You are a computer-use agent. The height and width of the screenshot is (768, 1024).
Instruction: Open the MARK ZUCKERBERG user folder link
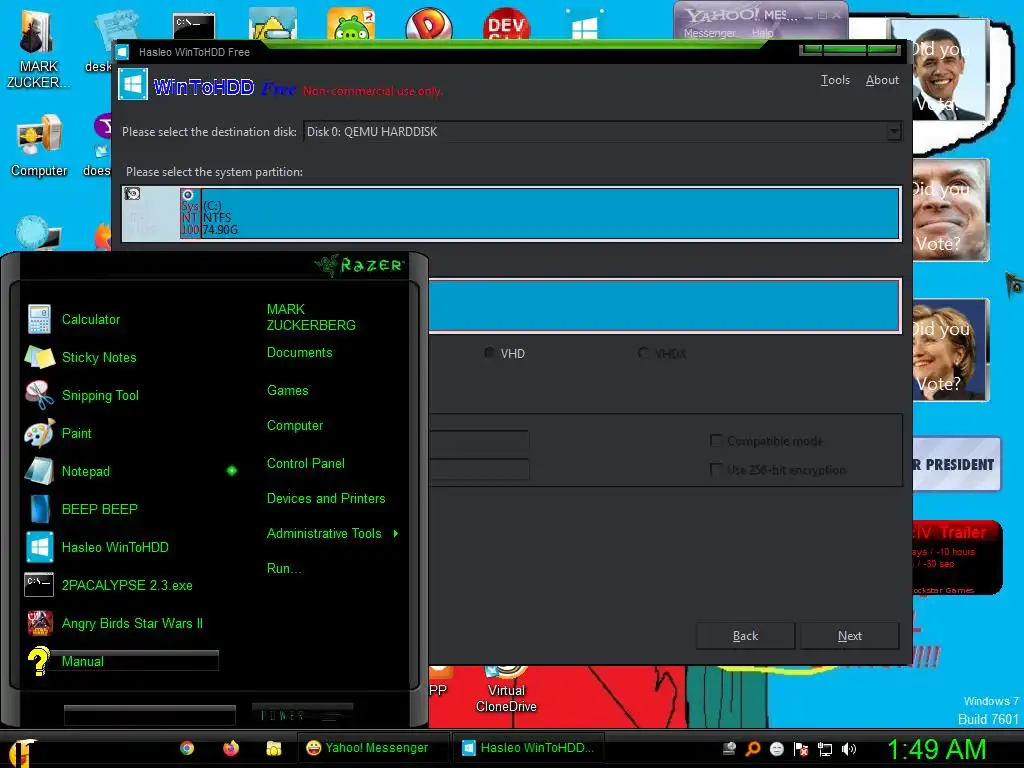(x=311, y=317)
